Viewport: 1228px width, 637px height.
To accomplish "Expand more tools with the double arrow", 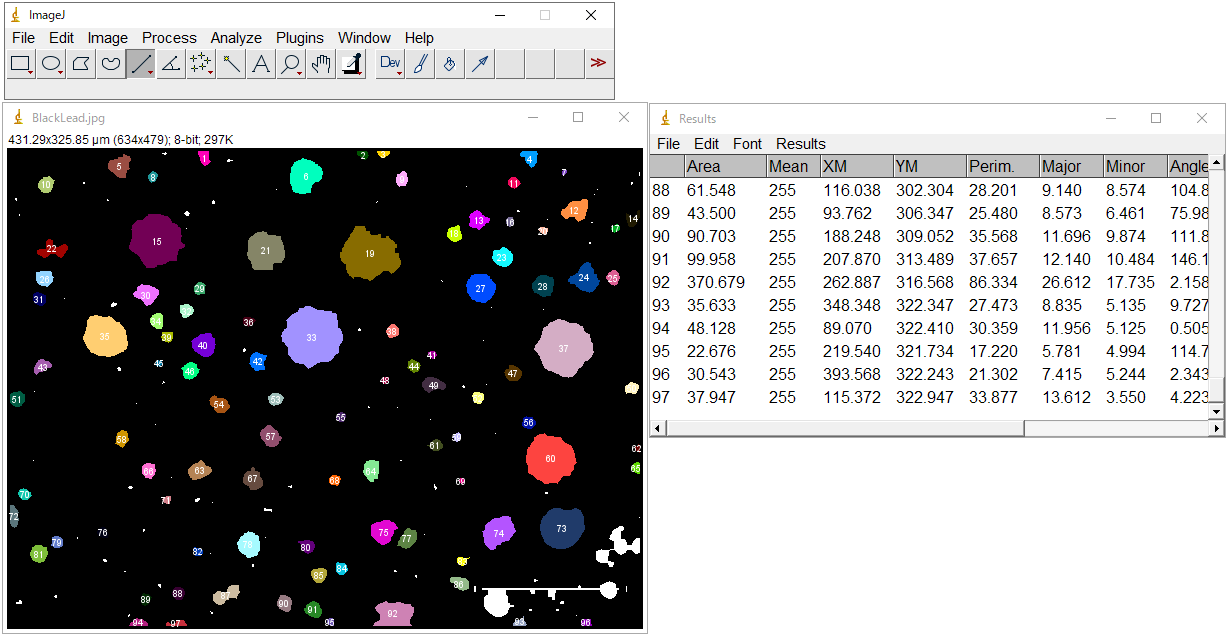I will (598, 63).
